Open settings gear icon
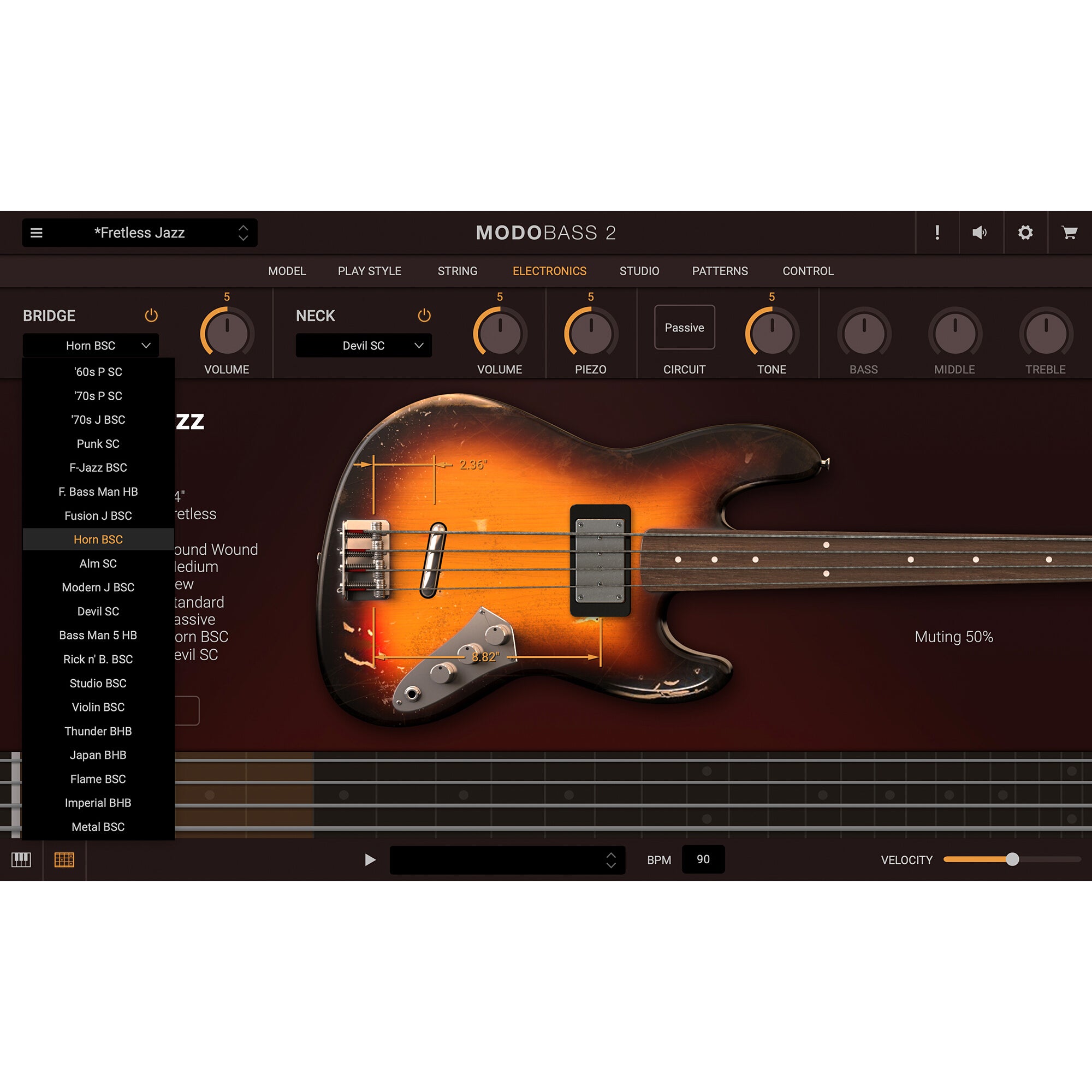Screen dimensions: 1092x1092 point(1025,232)
